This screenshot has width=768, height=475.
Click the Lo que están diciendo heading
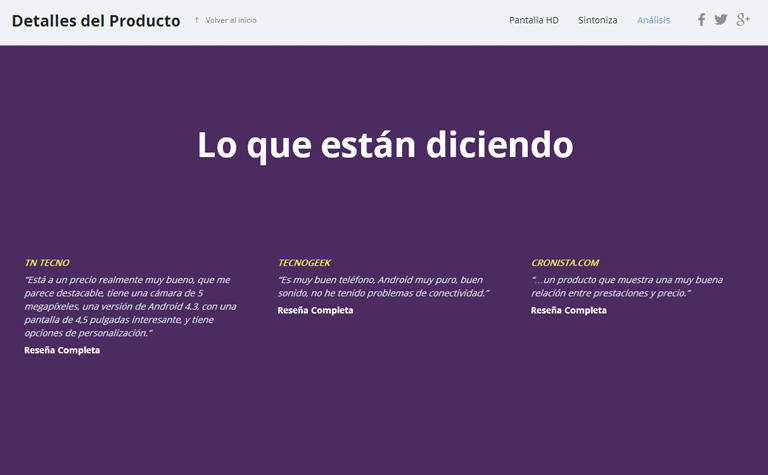tap(384, 145)
